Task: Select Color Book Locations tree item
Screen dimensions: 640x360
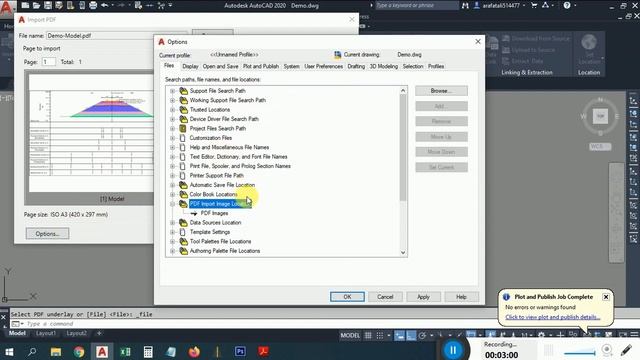Action: coord(213,195)
